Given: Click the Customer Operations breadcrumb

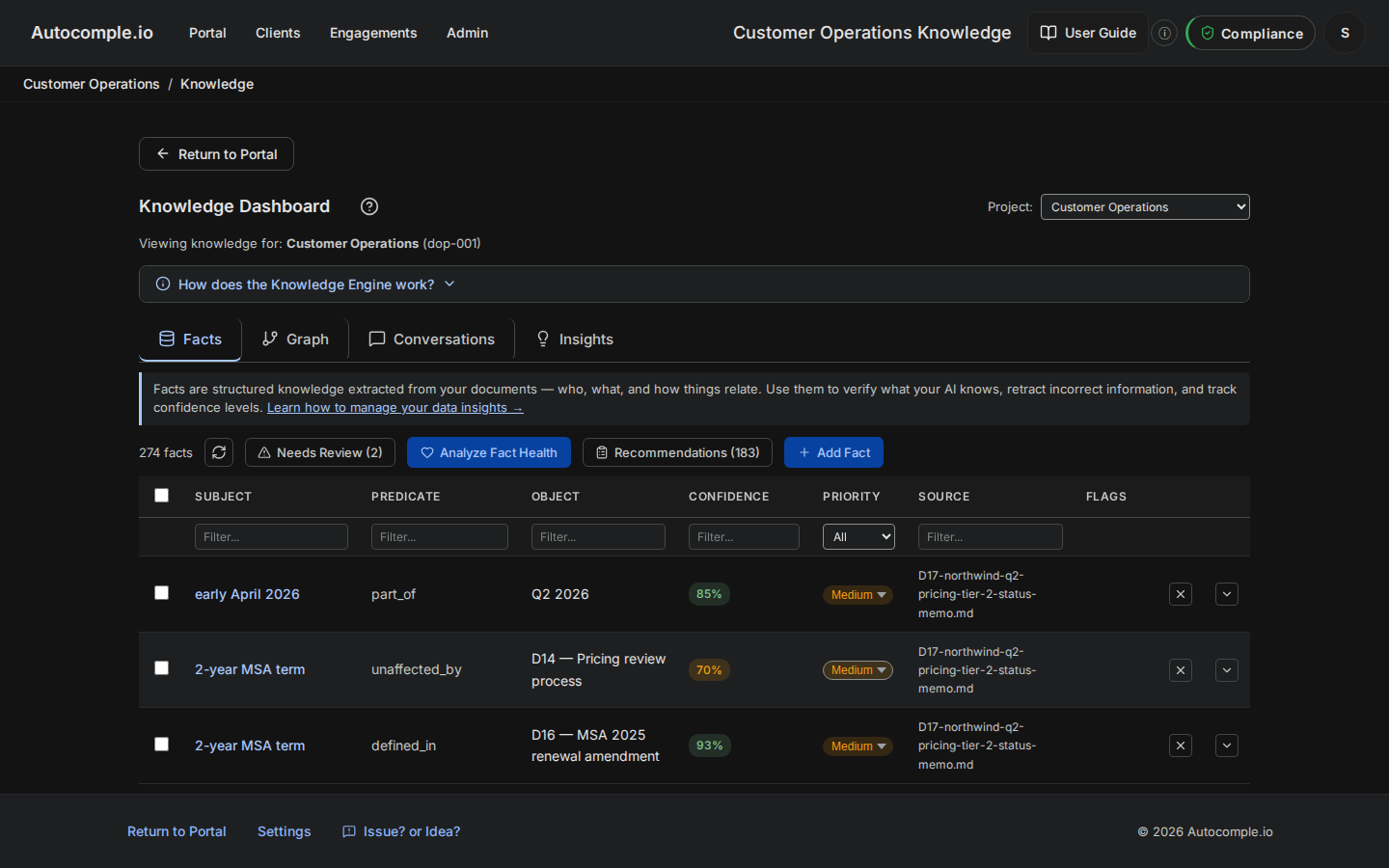Looking at the screenshot, I should (92, 84).
